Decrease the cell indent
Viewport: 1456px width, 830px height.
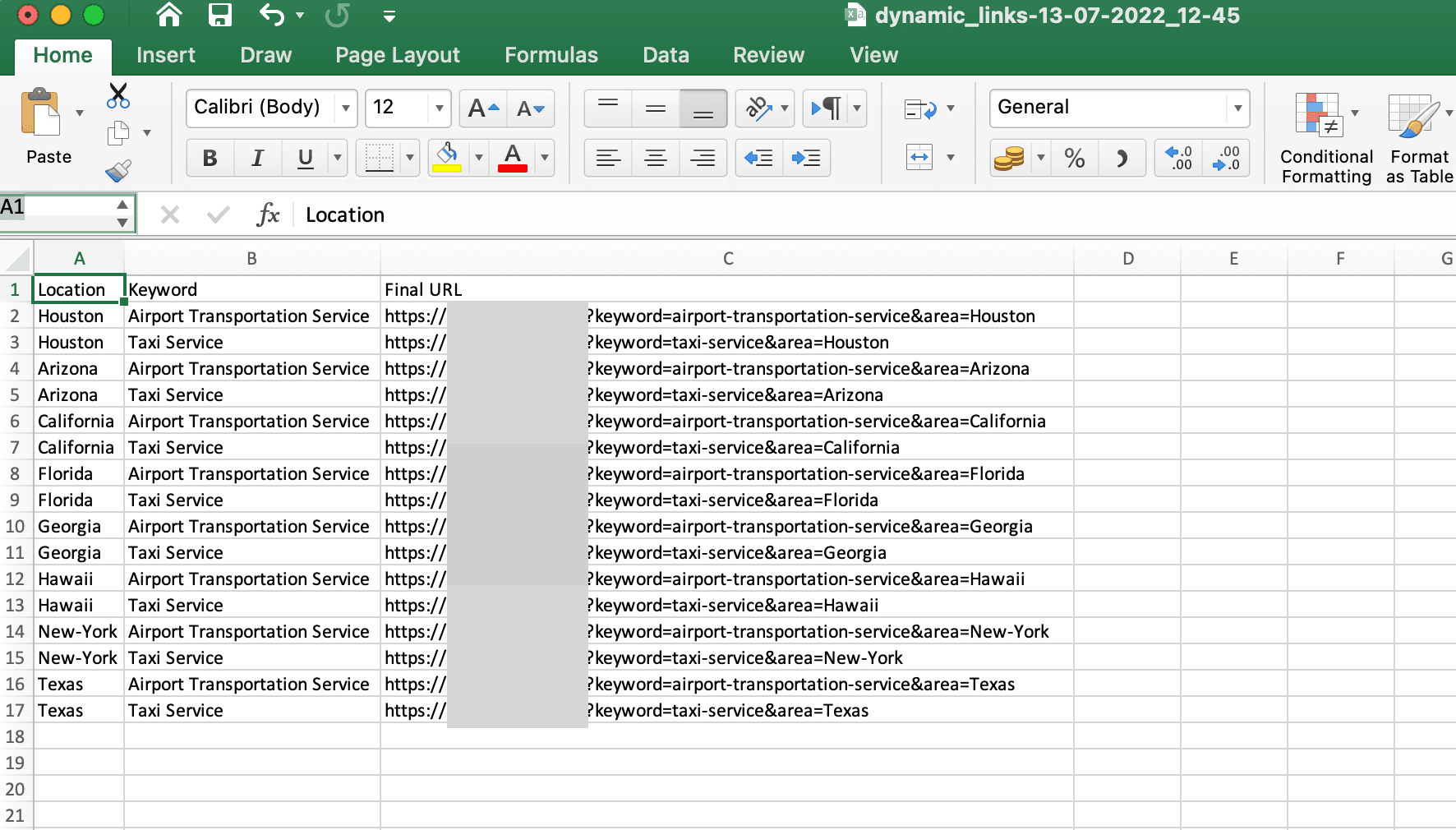pos(758,158)
